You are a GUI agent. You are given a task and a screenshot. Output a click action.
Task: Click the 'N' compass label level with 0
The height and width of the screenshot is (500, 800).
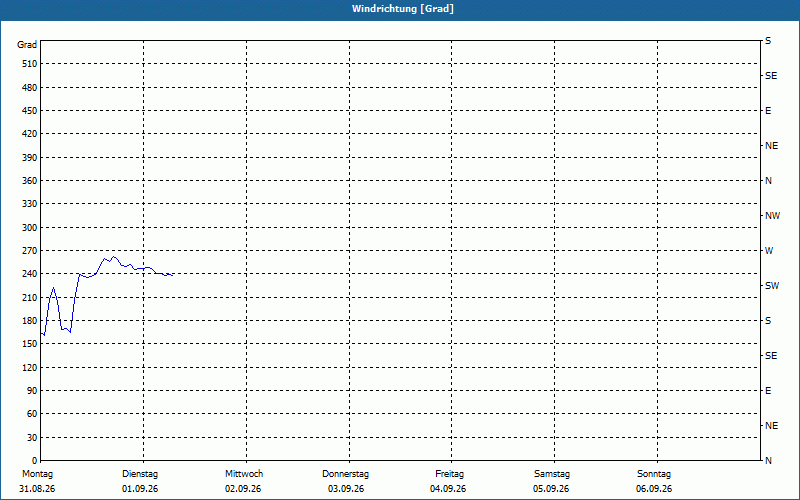pyautogui.click(x=768, y=461)
